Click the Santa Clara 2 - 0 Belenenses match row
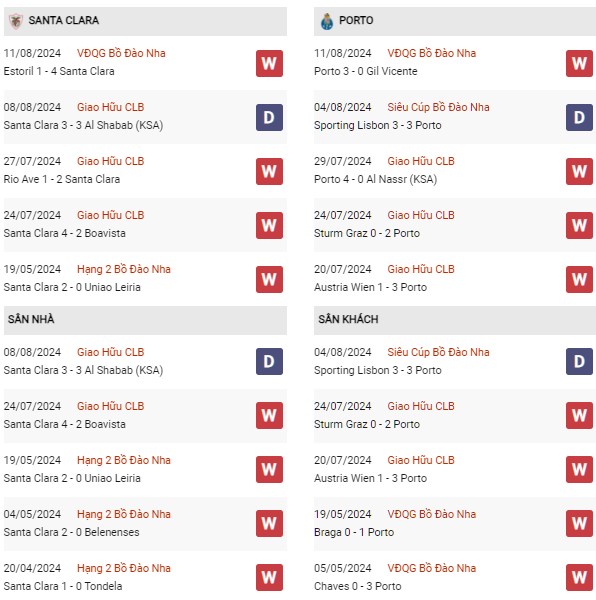The height and width of the screenshot is (600, 596). 145,523
